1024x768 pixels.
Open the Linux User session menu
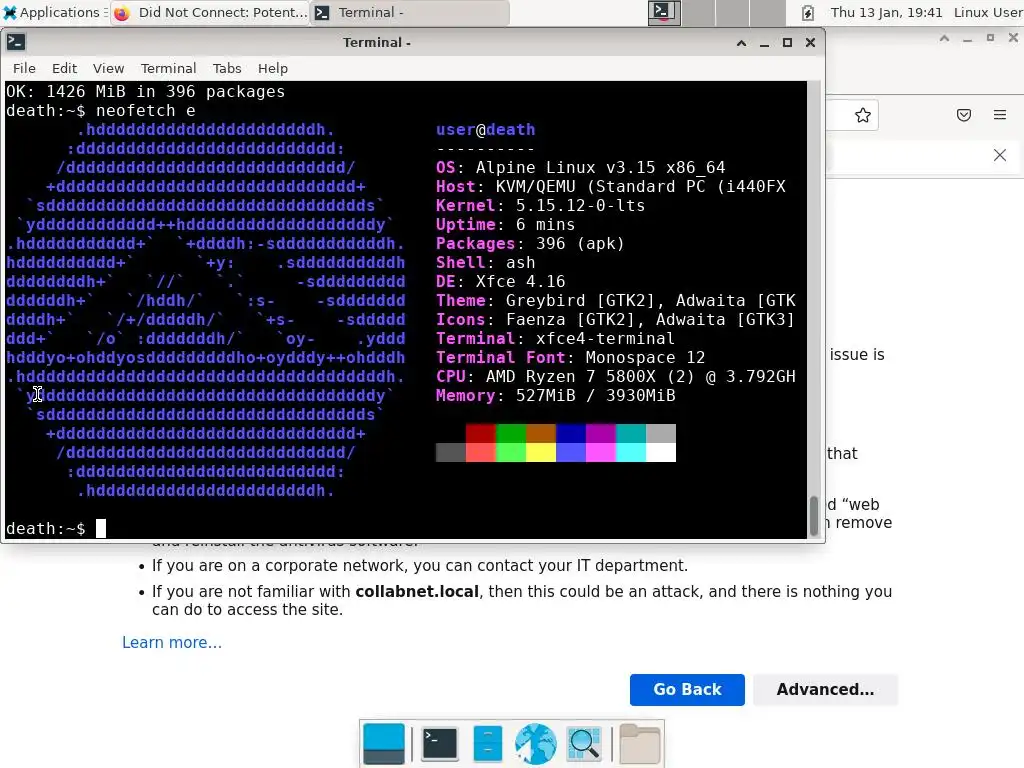pos(988,12)
